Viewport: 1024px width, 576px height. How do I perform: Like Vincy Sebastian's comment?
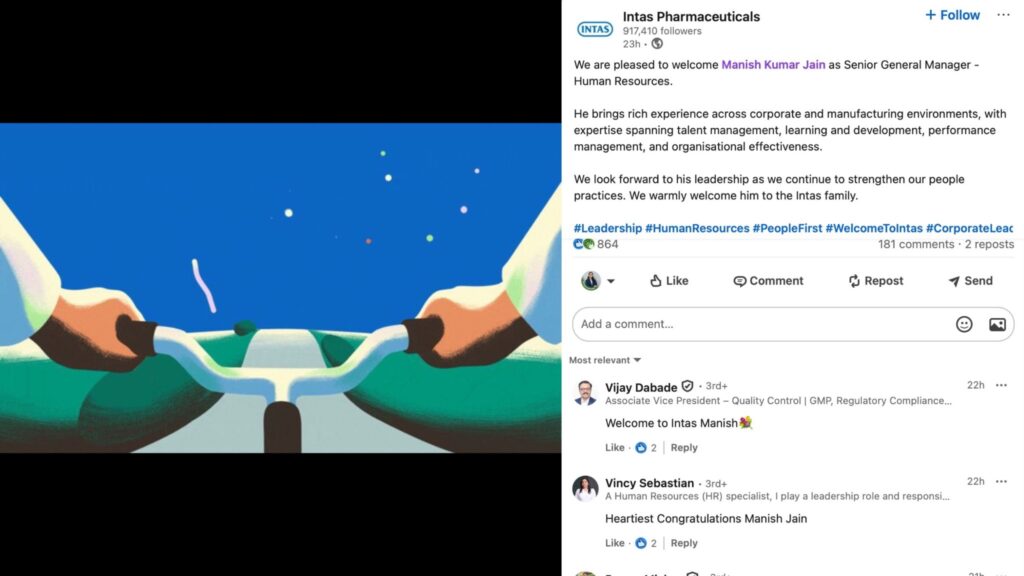tap(614, 543)
